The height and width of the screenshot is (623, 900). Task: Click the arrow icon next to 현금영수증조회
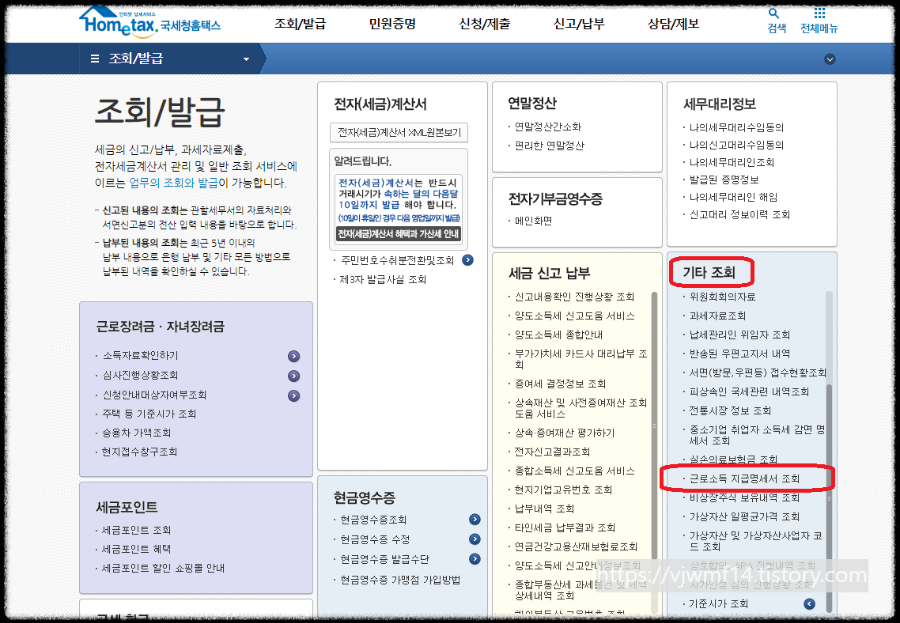pyautogui.click(x=475, y=518)
